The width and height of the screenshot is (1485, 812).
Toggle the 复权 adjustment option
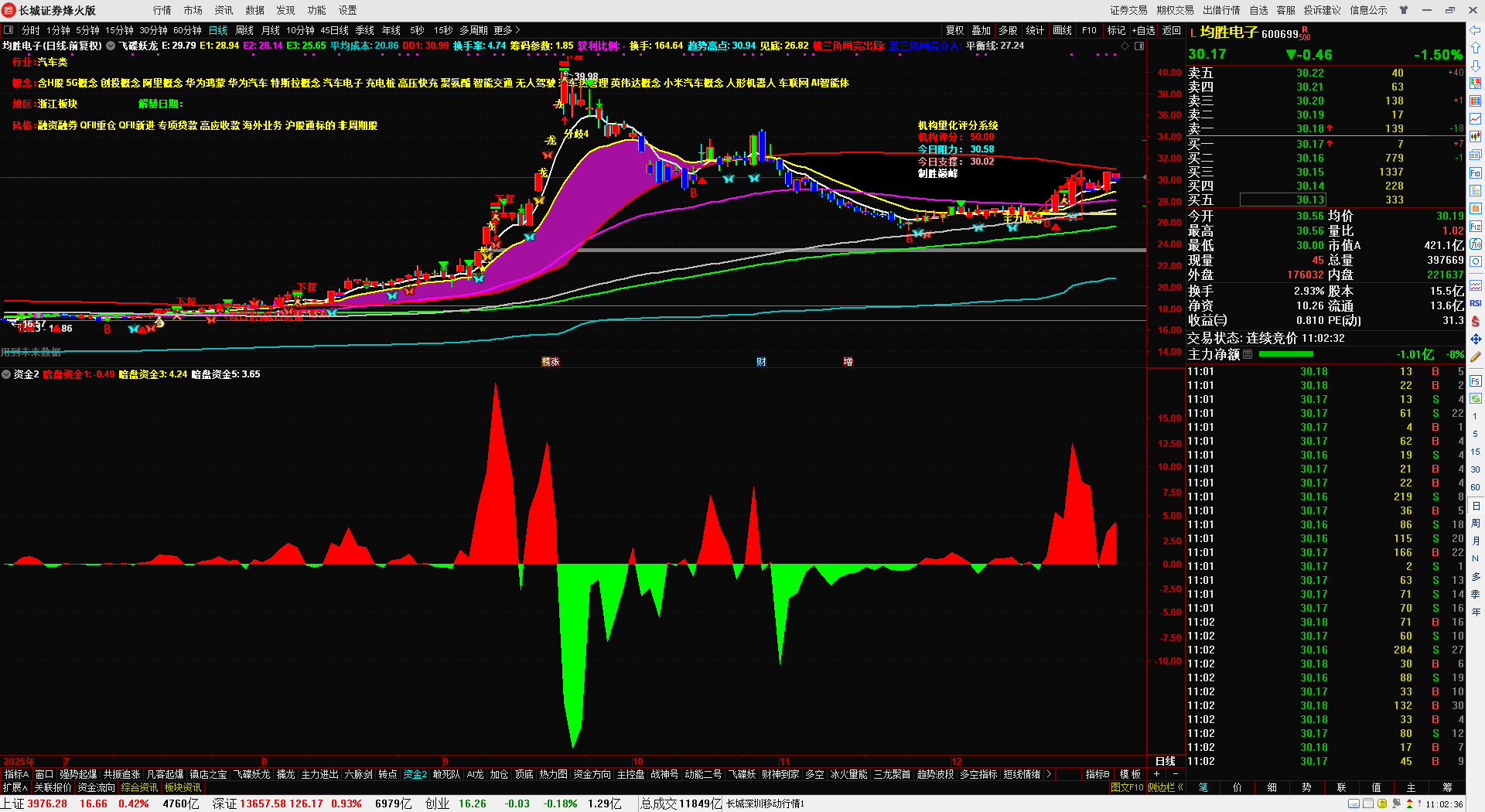click(955, 30)
